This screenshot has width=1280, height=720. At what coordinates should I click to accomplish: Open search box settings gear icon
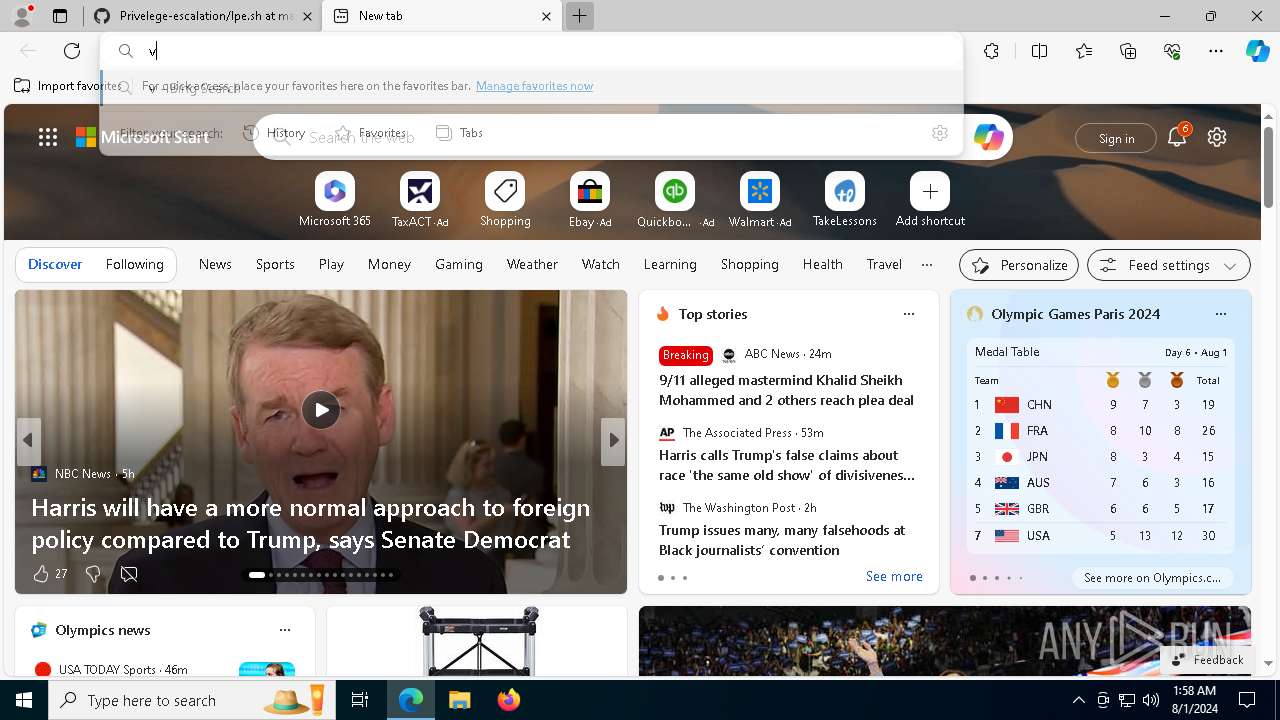[939, 133]
